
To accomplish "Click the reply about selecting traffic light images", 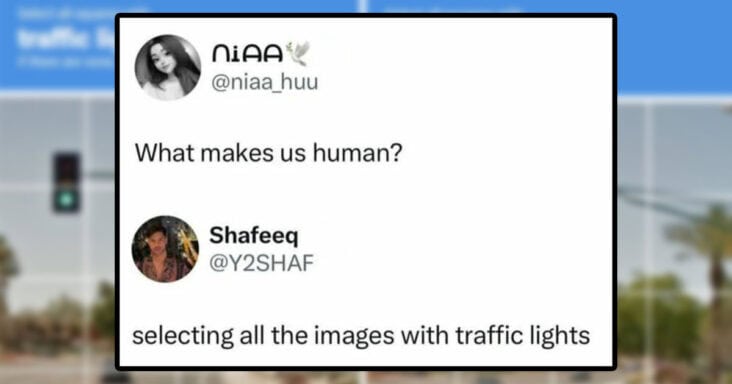I will coord(361,335).
